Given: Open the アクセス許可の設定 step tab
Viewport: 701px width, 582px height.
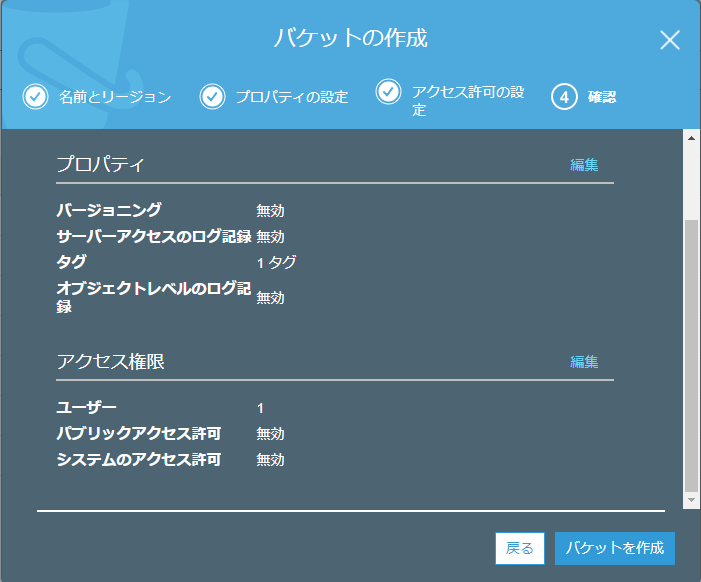Looking at the screenshot, I should 468,100.
